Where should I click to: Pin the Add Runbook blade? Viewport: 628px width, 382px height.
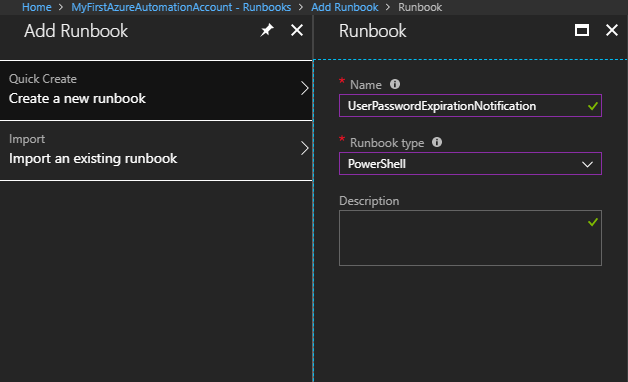pyautogui.click(x=267, y=30)
